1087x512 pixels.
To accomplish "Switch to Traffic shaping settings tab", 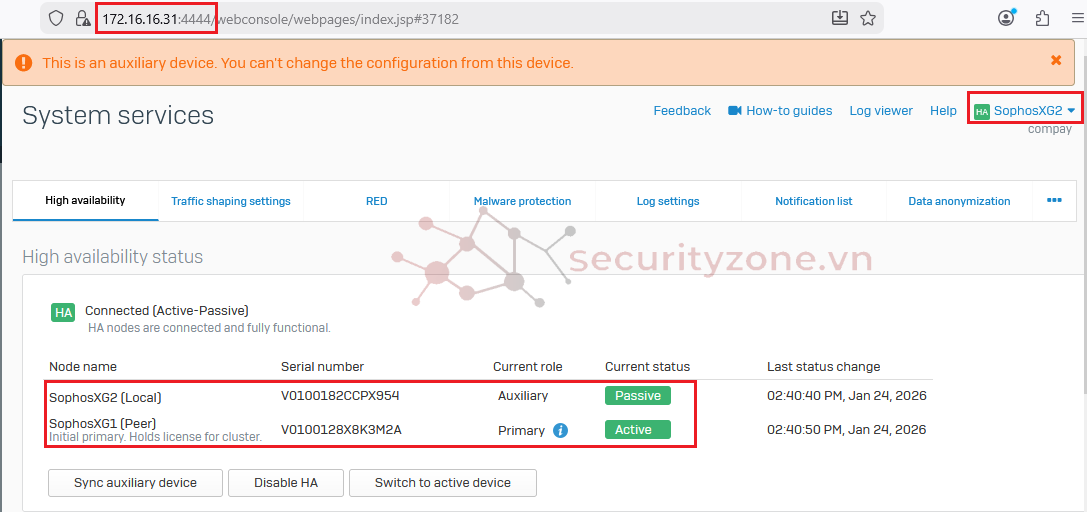I will pos(230,201).
